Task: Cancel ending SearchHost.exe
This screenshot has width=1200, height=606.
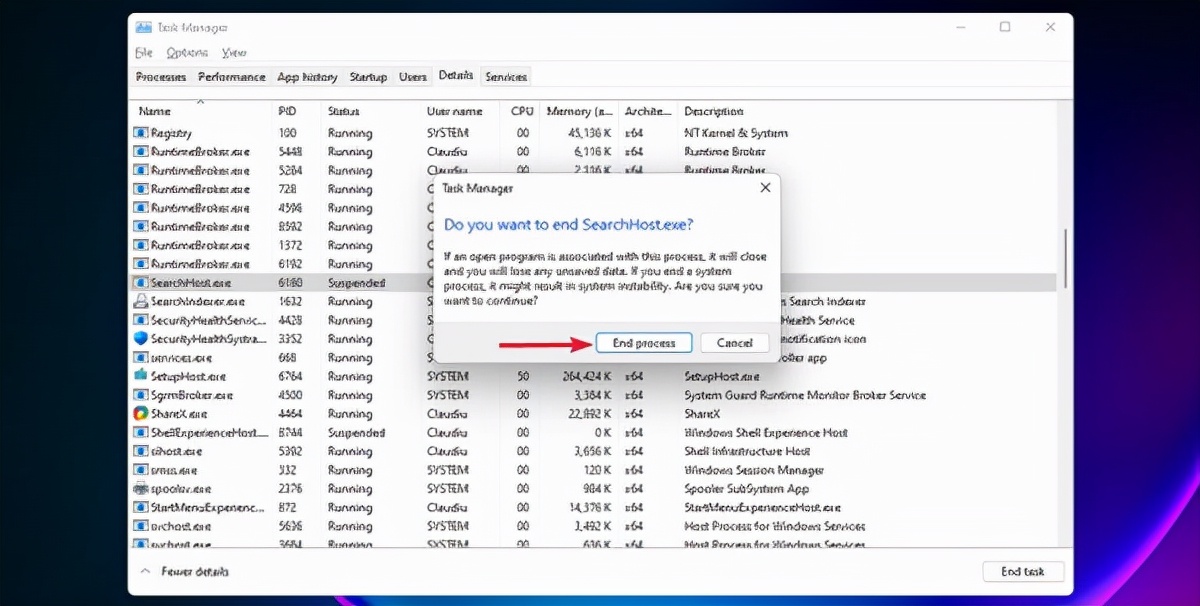Action: (x=735, y=342)
